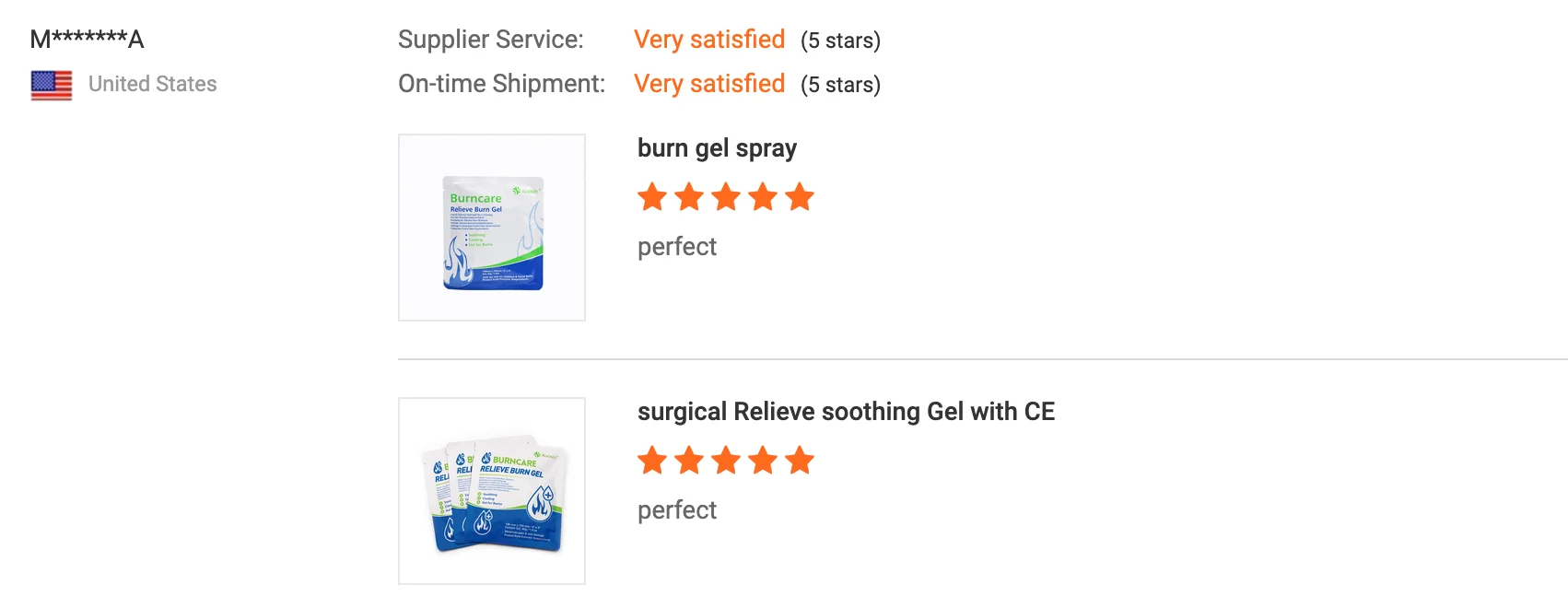Click the United States flag icon
The image size is (1568, 608).
[x=52, y=85]
